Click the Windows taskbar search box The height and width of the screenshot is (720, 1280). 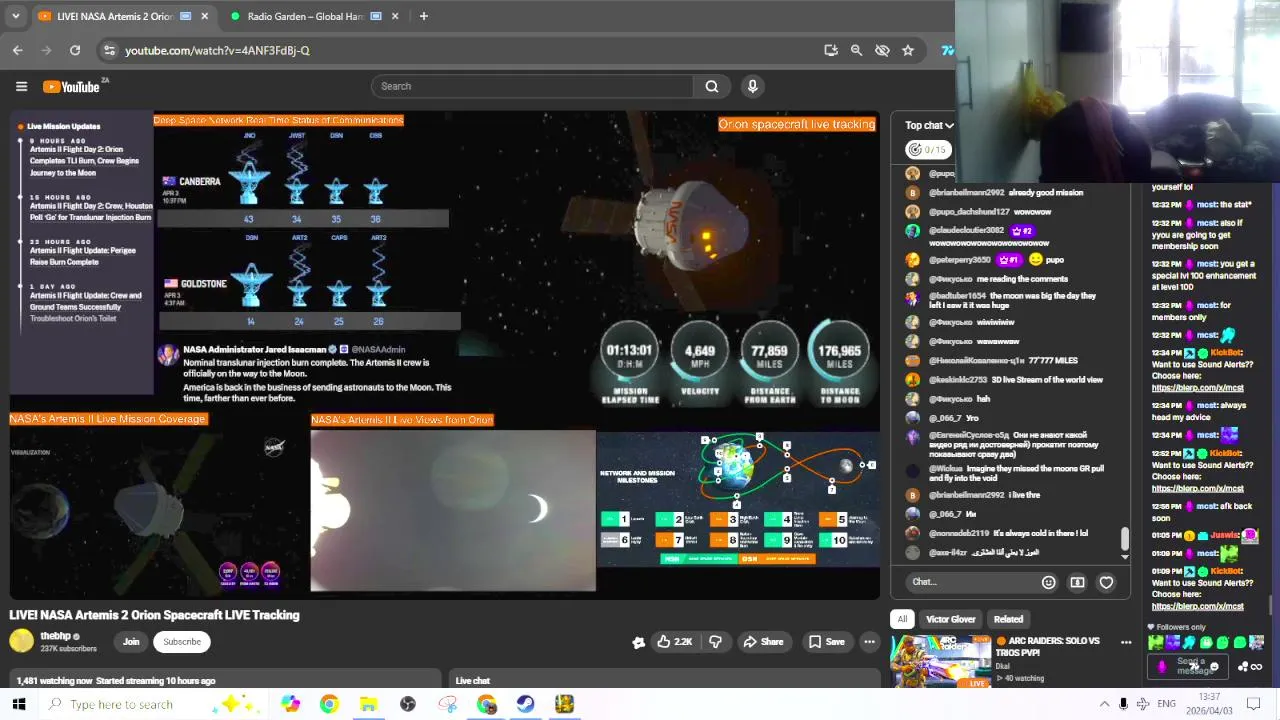click(155, 704)
